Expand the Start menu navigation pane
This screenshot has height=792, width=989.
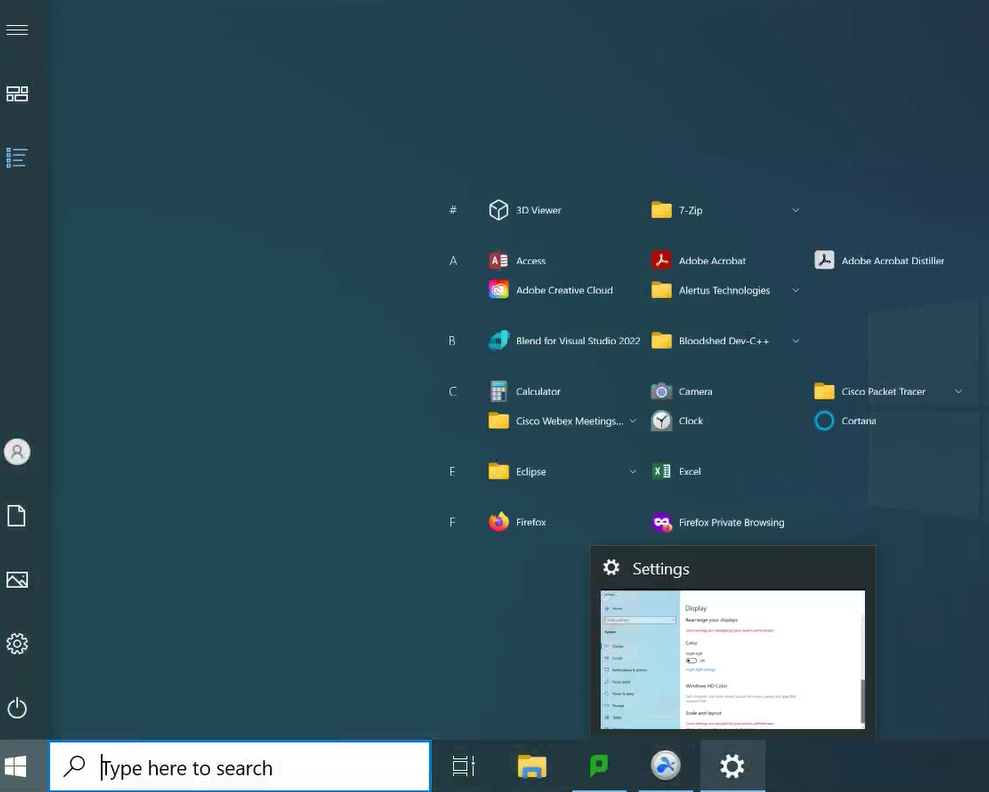pos(17,29)
